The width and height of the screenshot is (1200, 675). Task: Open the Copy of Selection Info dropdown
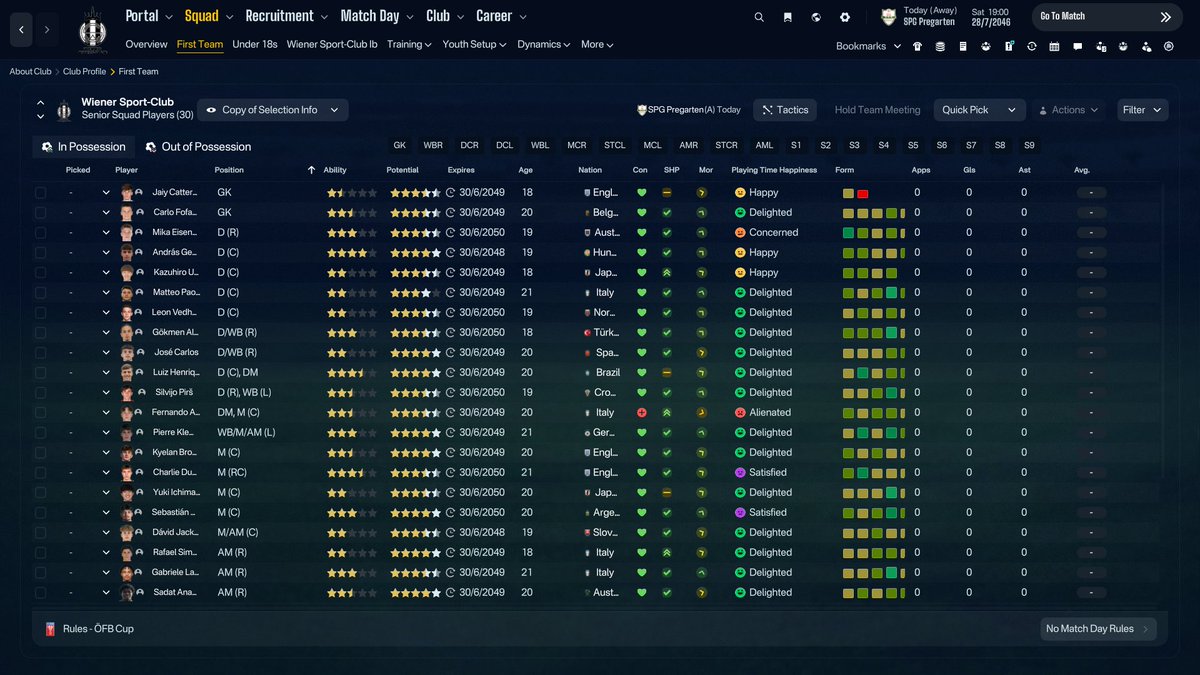click(273, 110)
